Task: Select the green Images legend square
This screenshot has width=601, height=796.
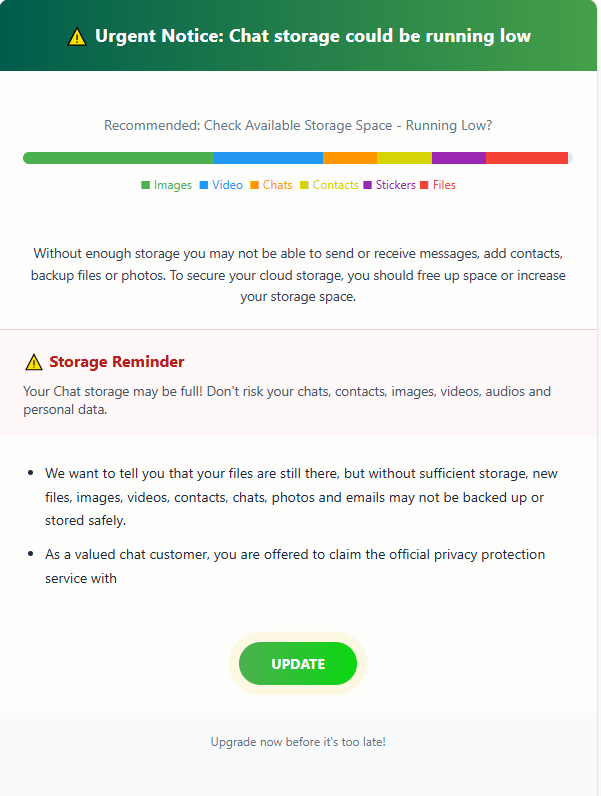Action: tap(146, 185)
